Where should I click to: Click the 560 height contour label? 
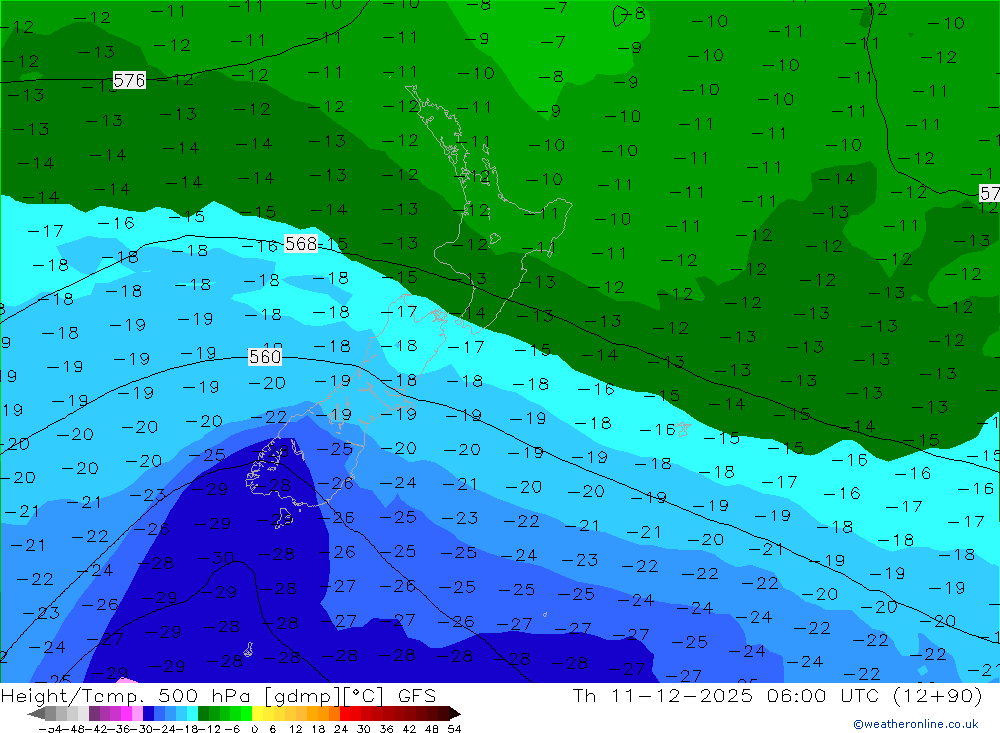point(265,357)
